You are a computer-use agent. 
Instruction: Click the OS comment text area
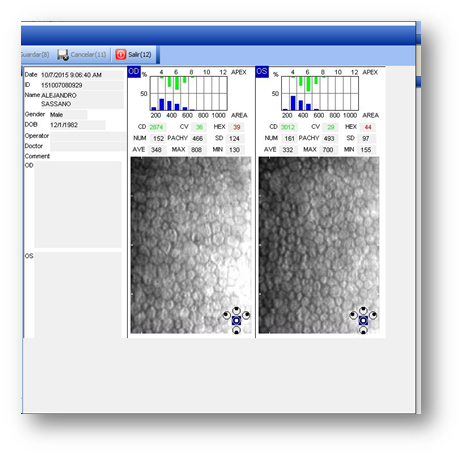pyautogui.click(x=78, y=295)
